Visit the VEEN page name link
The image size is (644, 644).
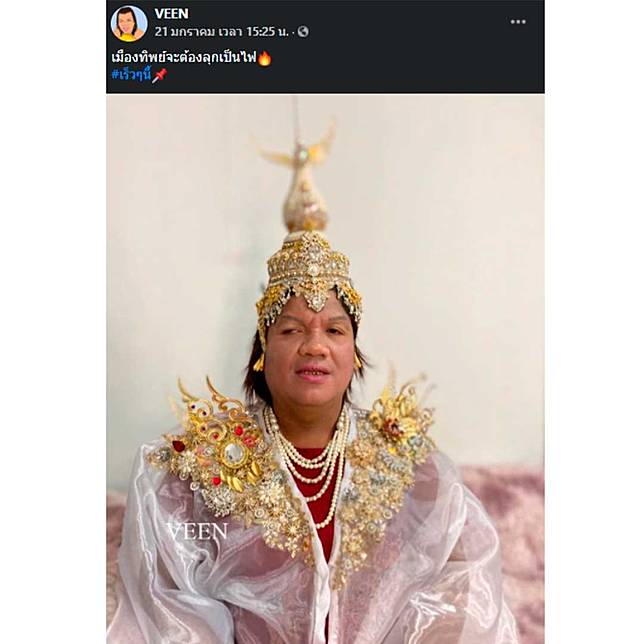click(171, 14)
